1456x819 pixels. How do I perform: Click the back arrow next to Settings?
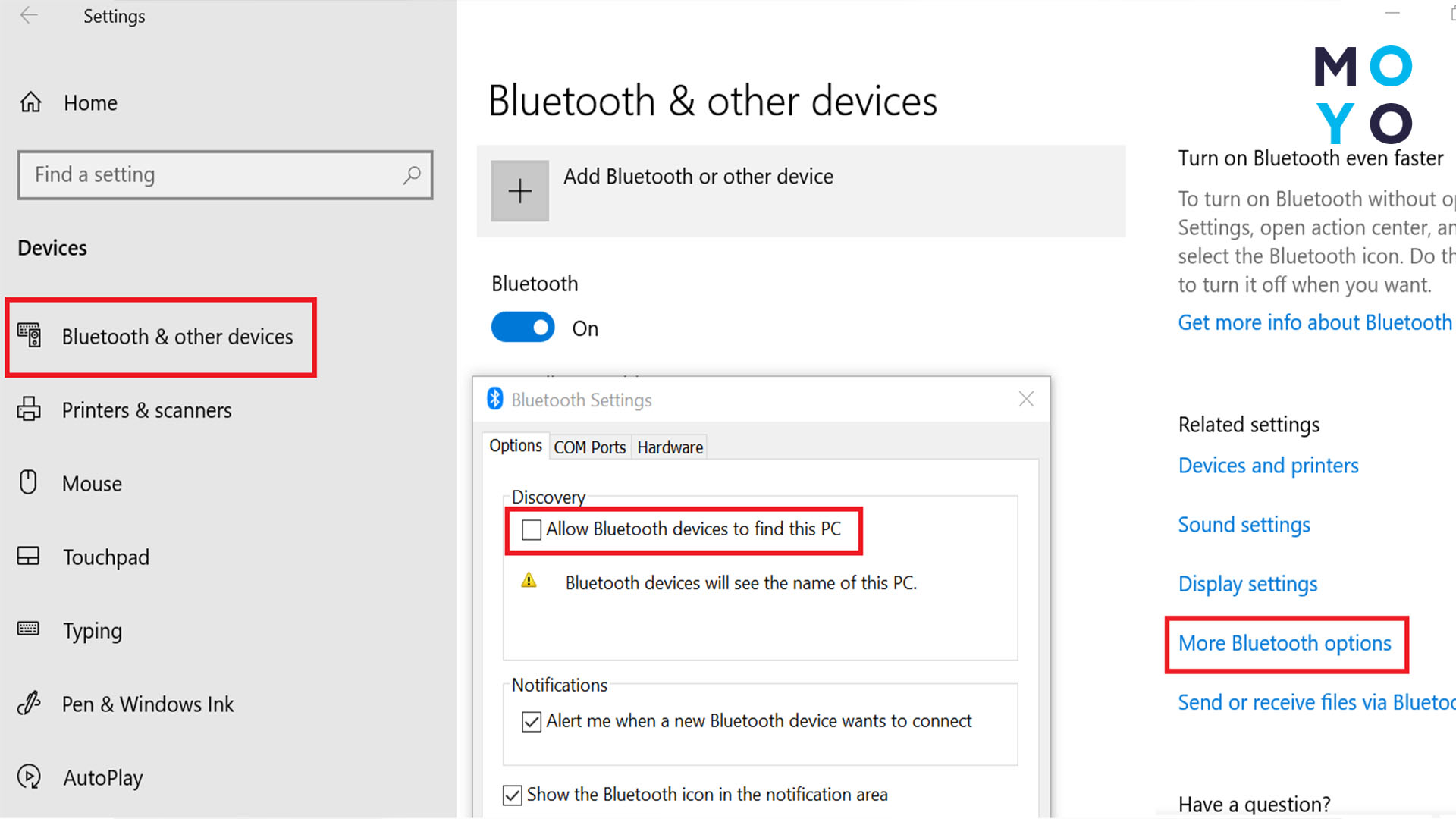(x=29, y=16)
